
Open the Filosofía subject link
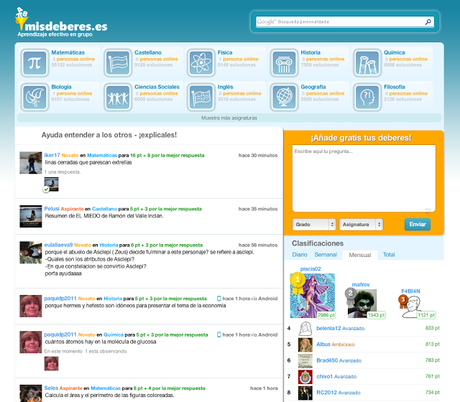coord(394,87)
